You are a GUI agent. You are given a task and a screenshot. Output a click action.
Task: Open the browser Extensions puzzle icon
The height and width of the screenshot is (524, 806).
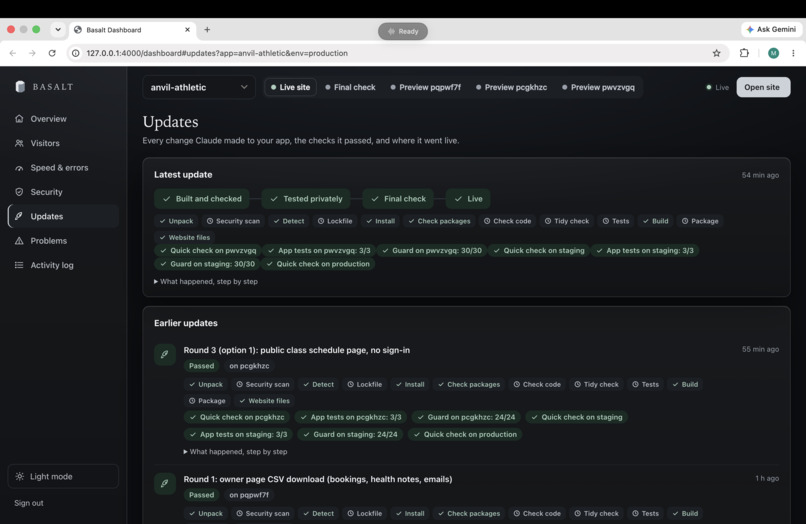[x=744, y=53]
